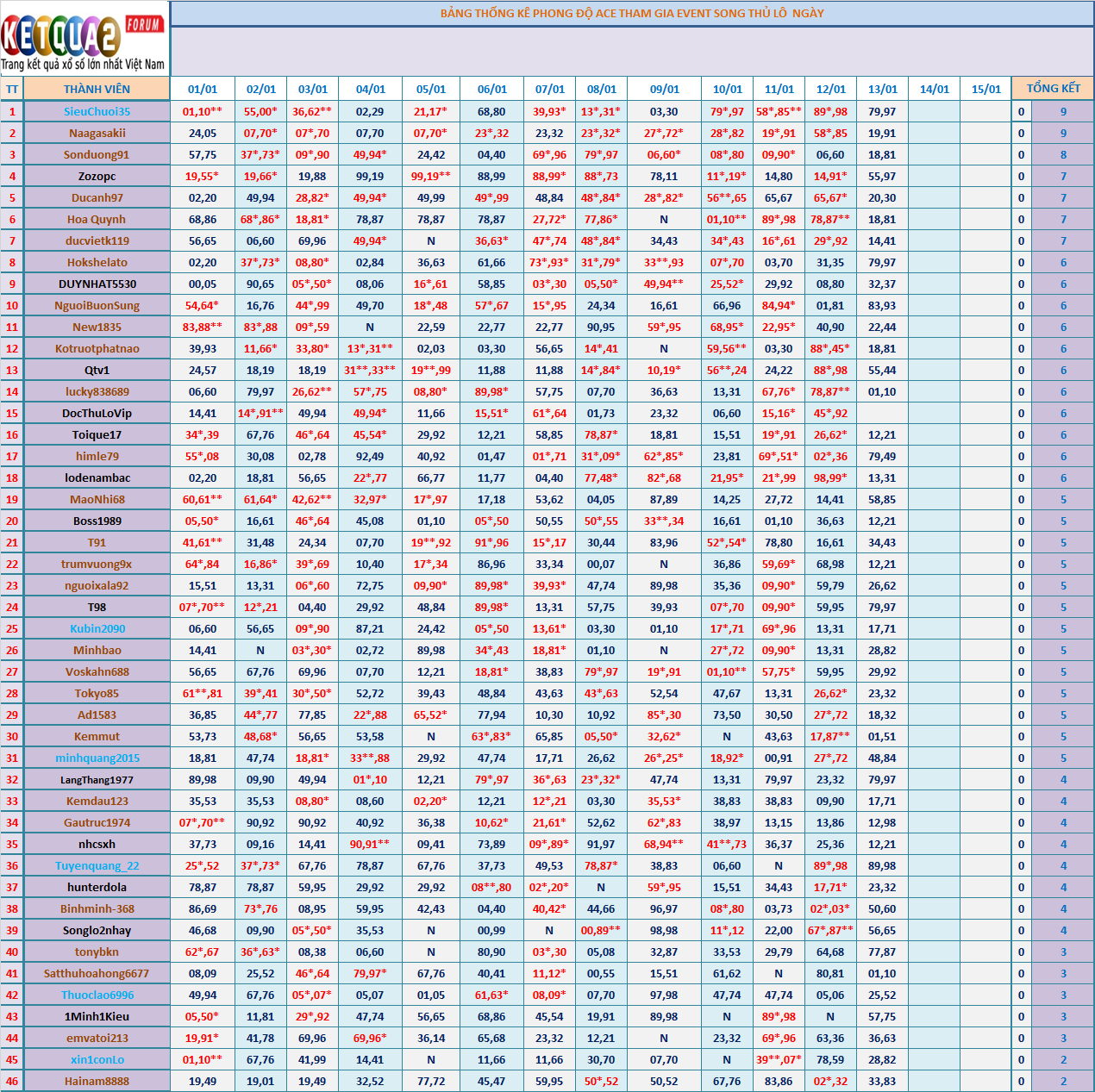Image resolution: width=1095 pixels, height=1092 pixels.
Task: Click xin1conLo member name
Action: point(97,1059)
